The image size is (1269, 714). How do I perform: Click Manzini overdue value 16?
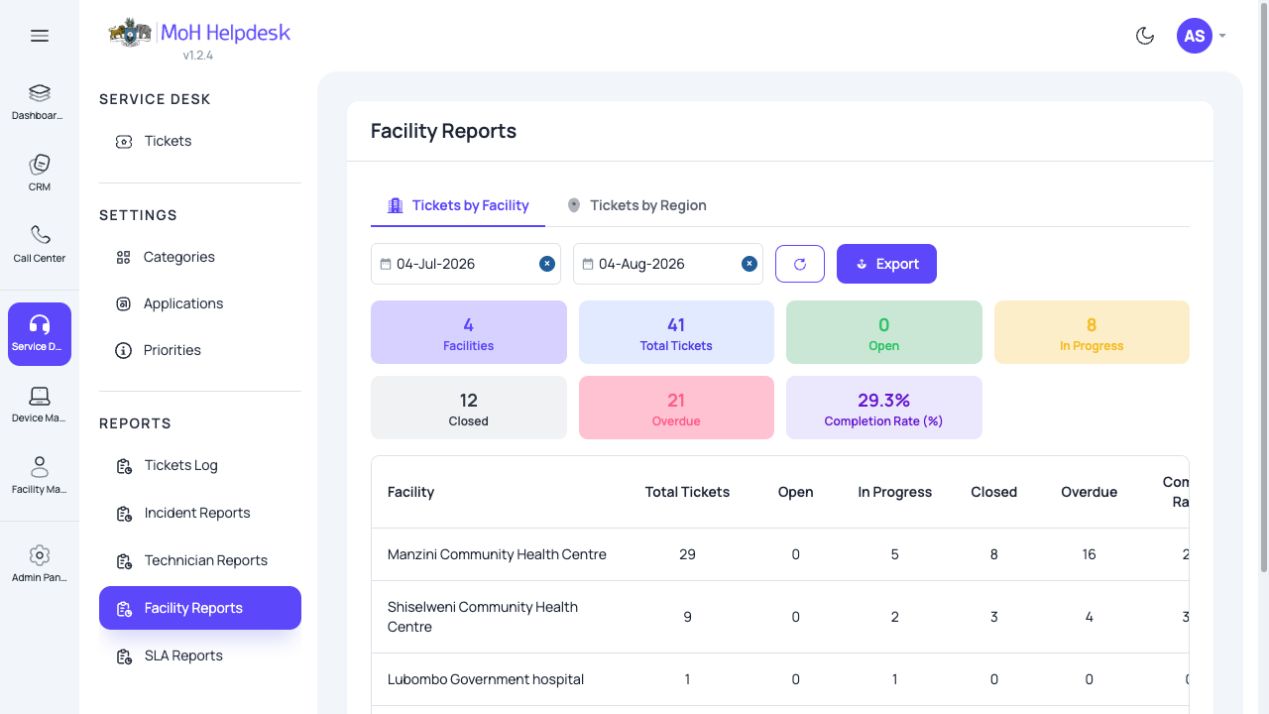pyautogui.click(x=1089, y=554)
